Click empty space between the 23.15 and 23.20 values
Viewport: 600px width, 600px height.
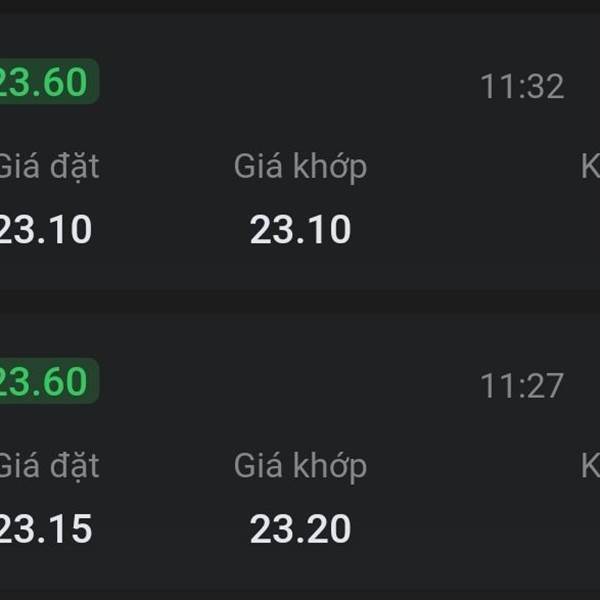point(170,529)
